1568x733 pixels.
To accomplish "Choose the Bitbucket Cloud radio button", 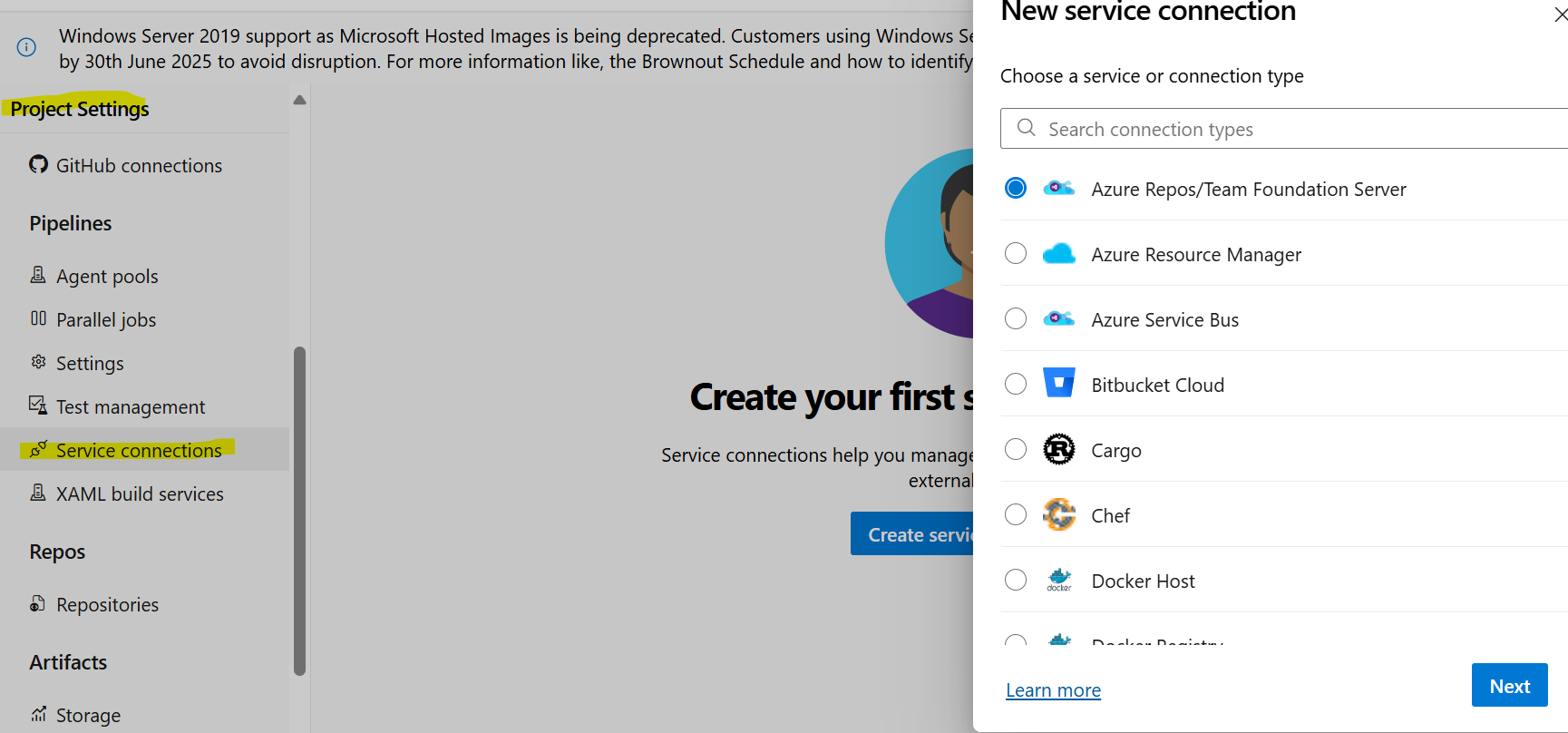I will [x=1016, y=384].
